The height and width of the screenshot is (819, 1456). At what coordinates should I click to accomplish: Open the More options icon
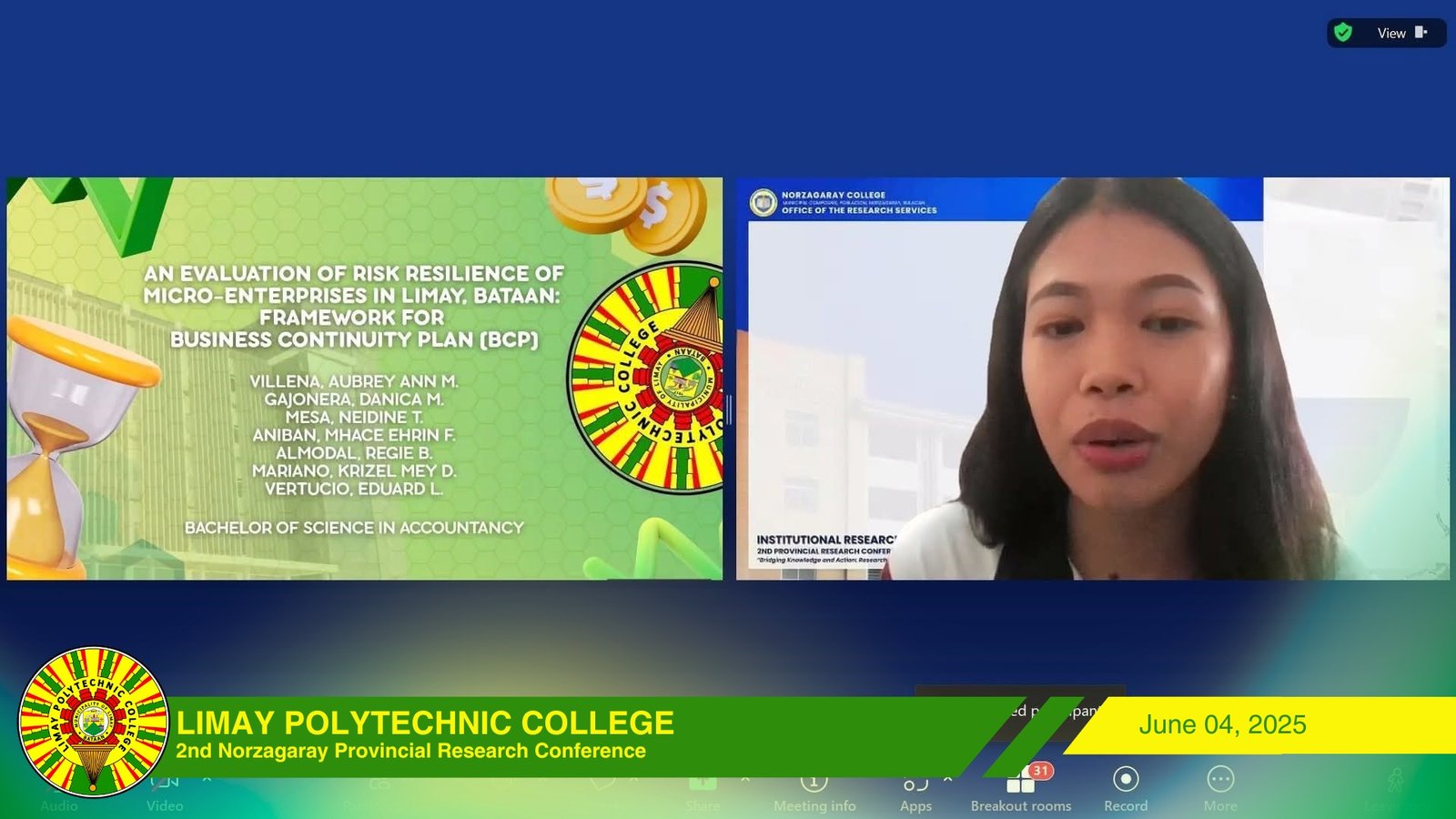(x=1220, y=779)
